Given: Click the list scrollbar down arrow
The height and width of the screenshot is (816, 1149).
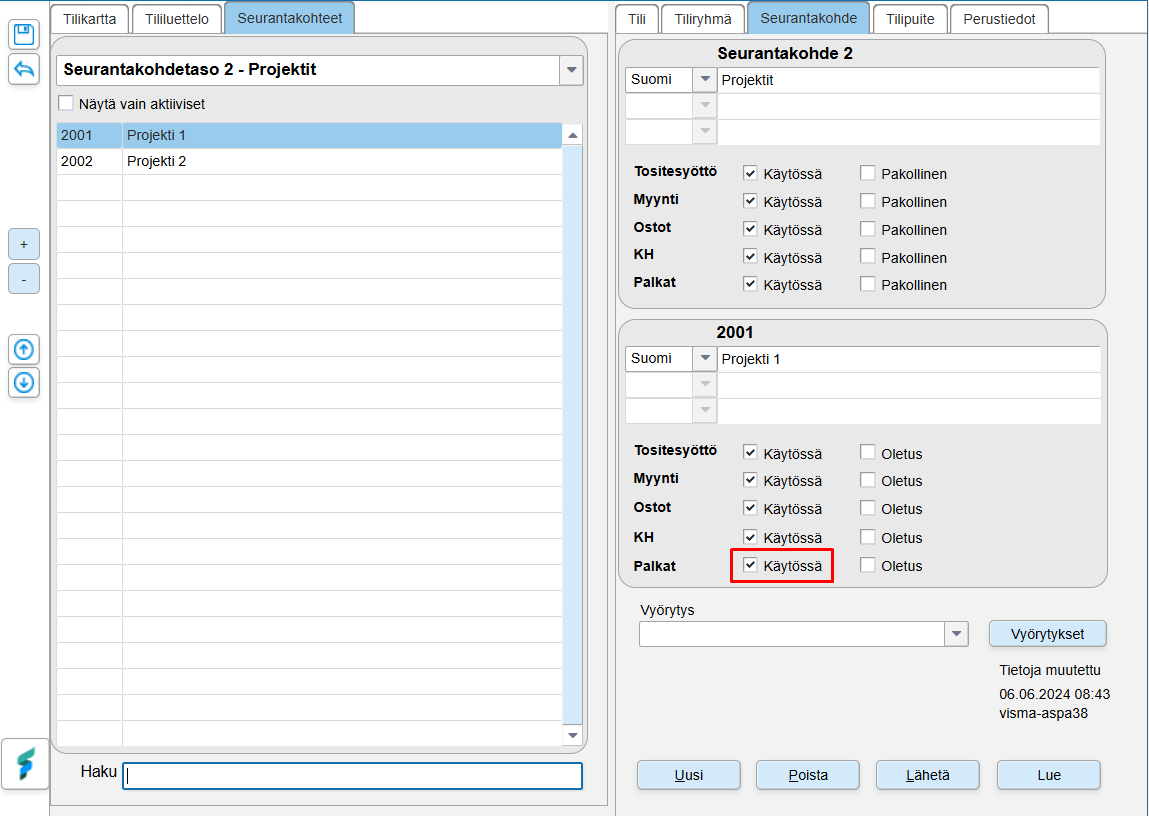Looking at the screenshot, I should click(573, 735).
